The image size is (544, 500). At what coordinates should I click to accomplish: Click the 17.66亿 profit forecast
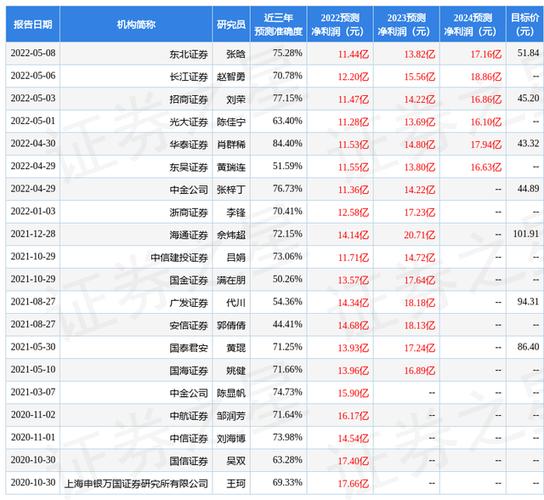click(353, 484)
